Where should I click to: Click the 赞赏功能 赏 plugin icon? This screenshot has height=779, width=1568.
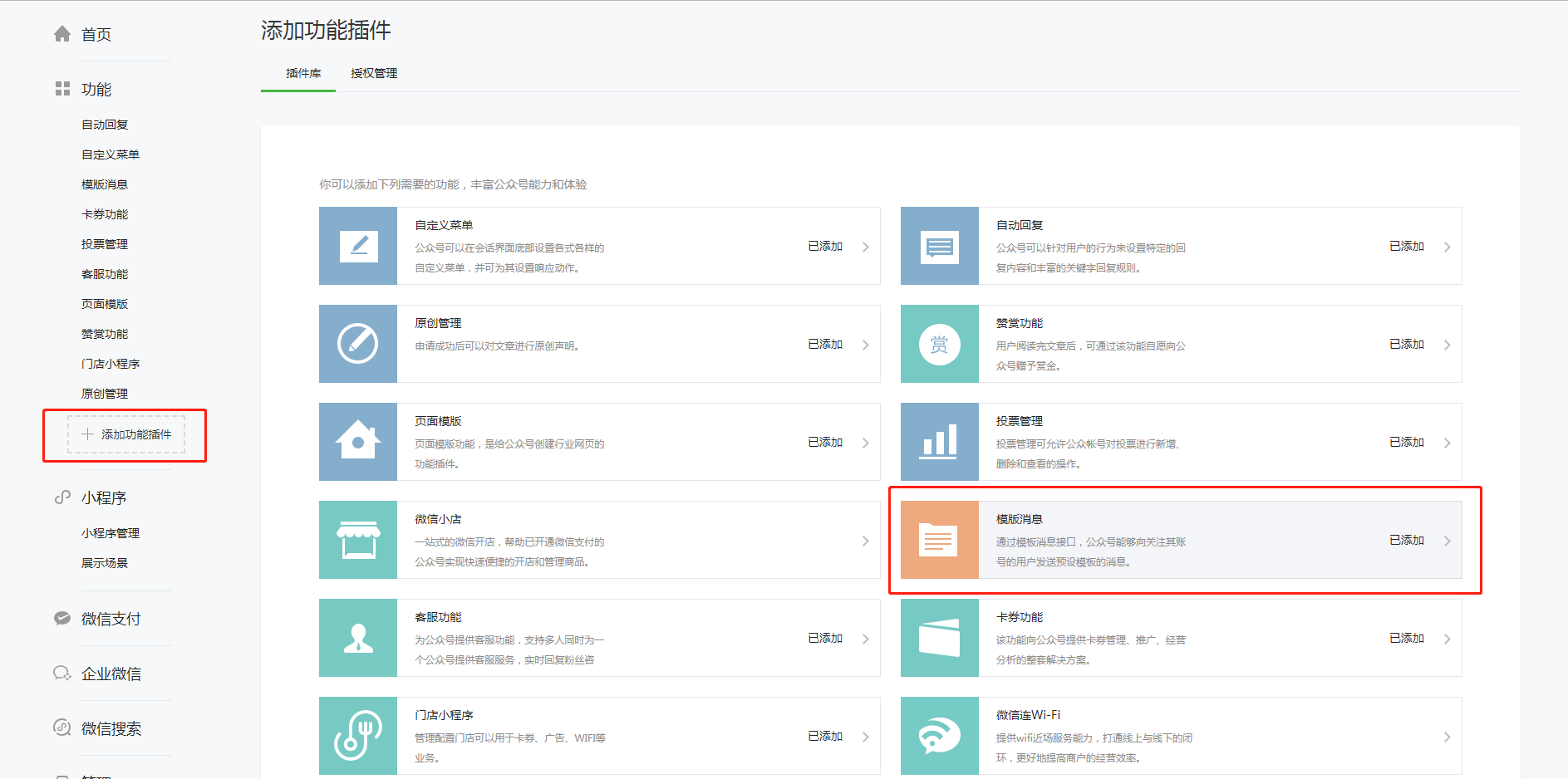[x=940, y=344]
